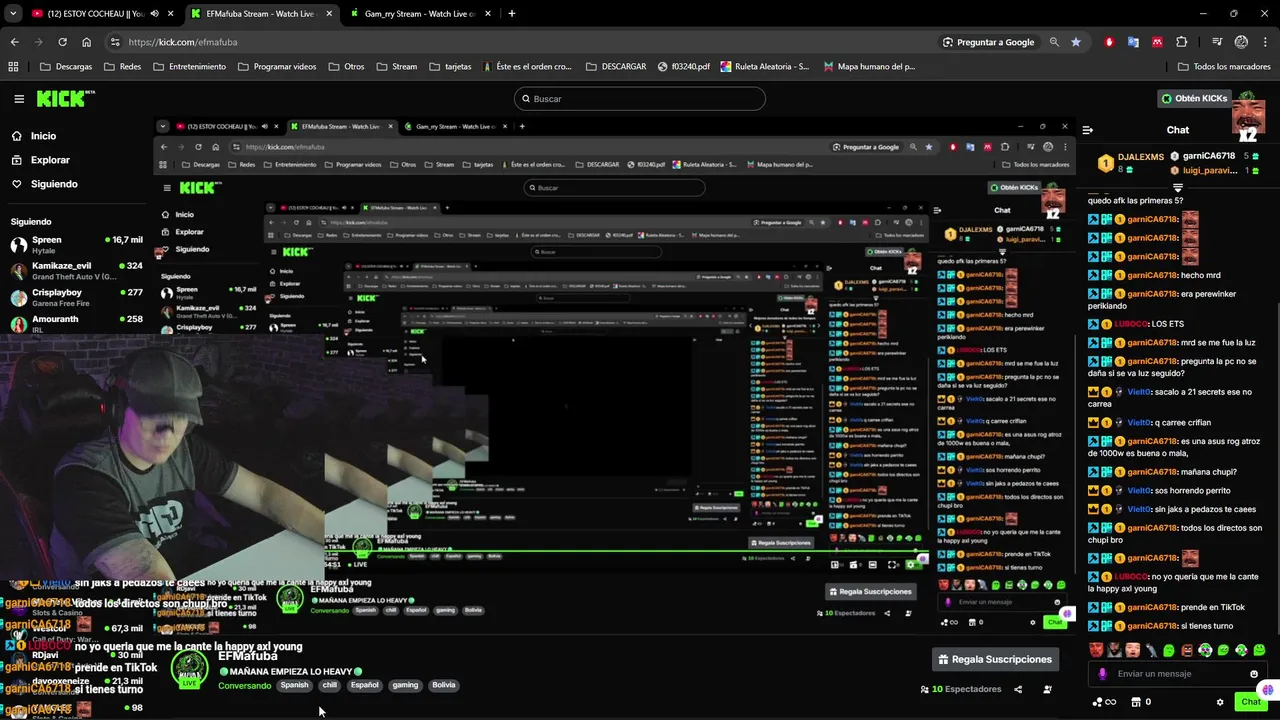Click the Obtén KICKs button
This screenshot has height=720, width=1280.
click(x=1194, y=98)
